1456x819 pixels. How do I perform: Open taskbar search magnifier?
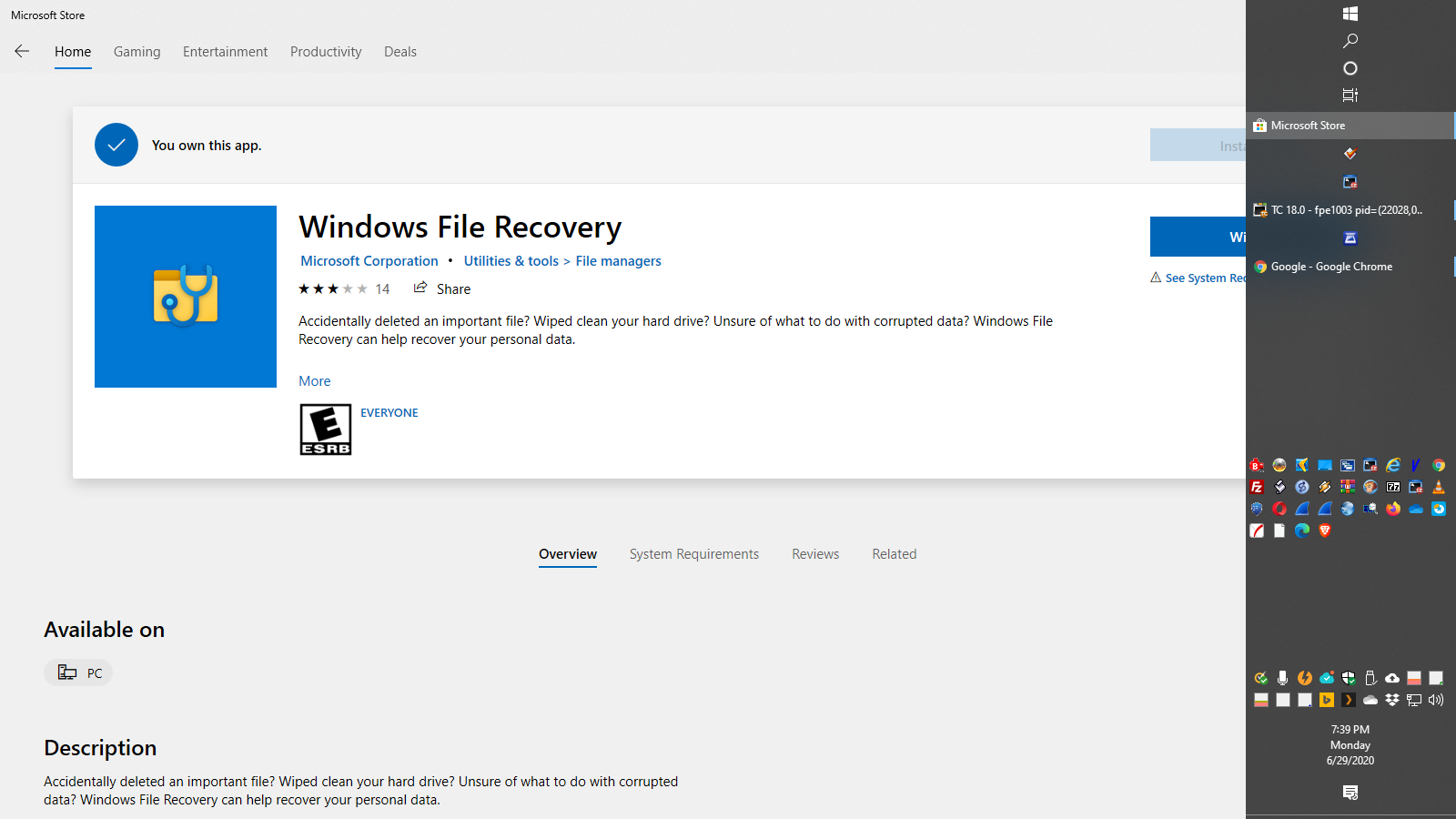[x=1350, y=41]
